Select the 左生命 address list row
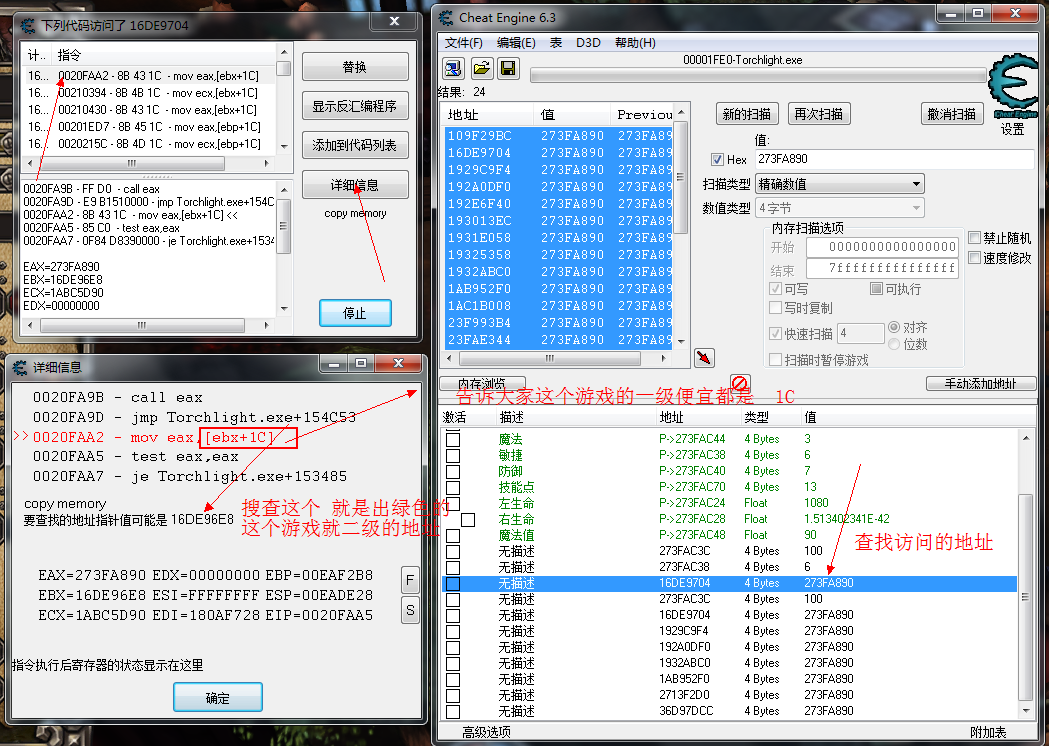Viewport: 1049px width, 746px height. [729, 503]
